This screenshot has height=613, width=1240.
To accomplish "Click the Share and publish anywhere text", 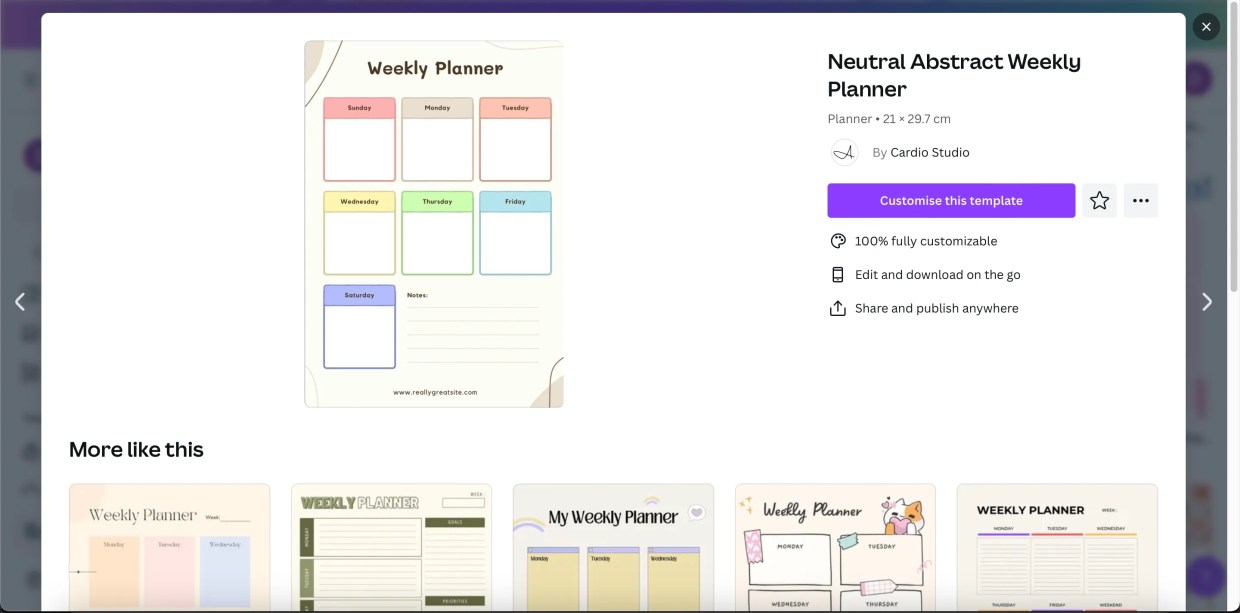I will [937, 308].
